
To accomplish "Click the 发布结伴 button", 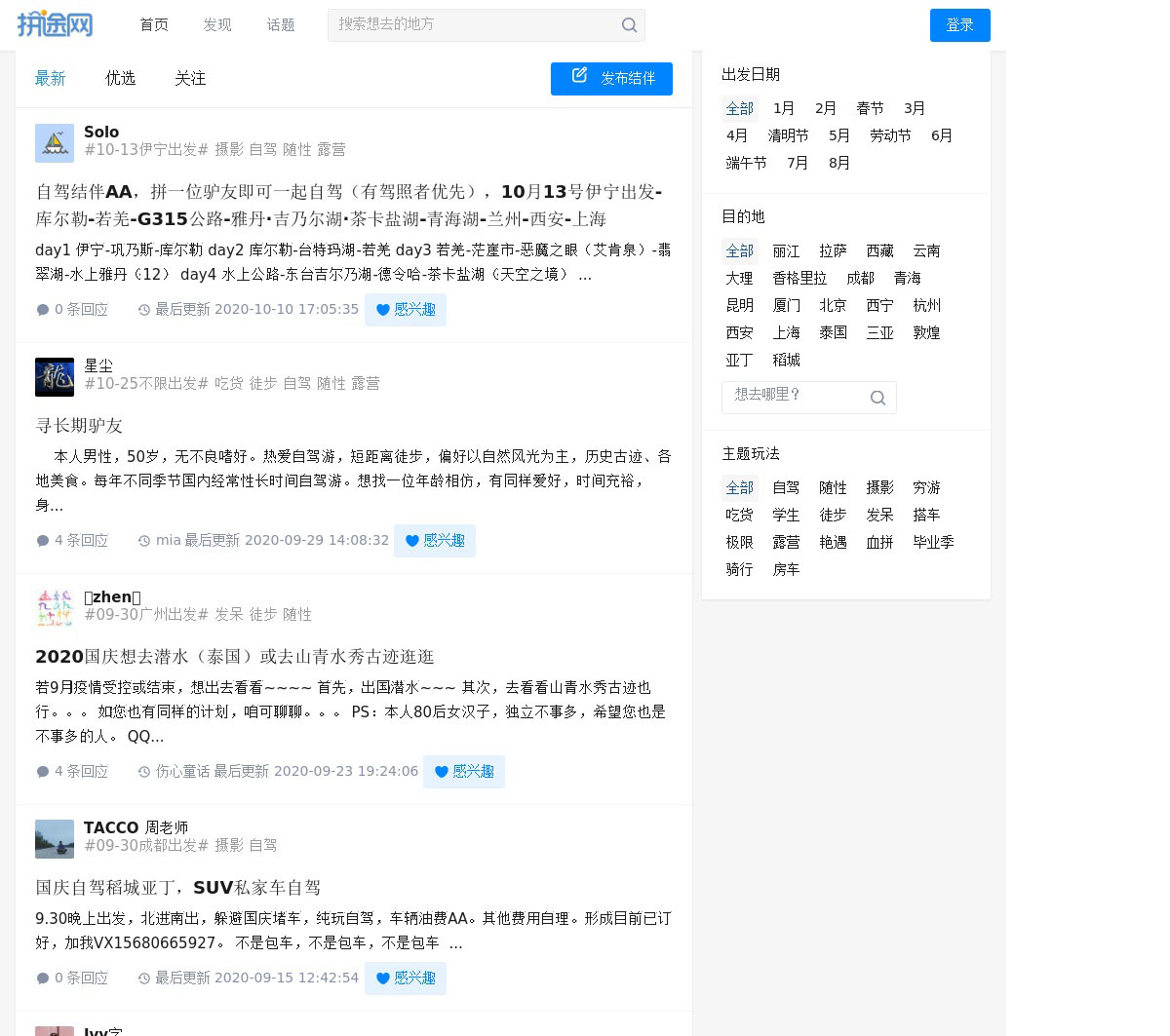I will [611, 79].
